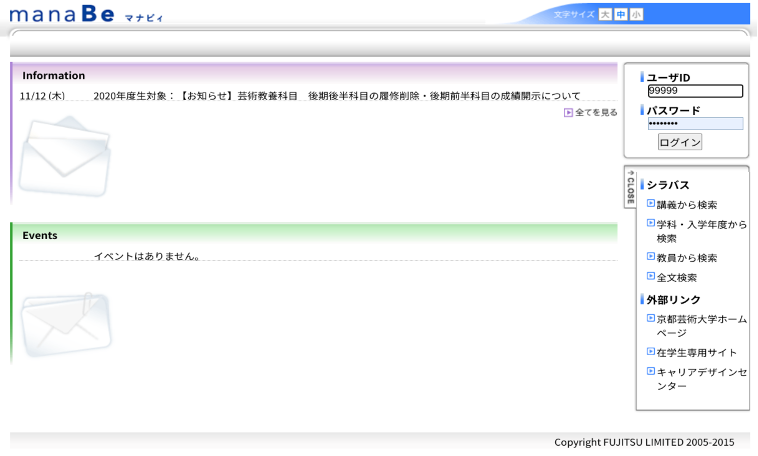
Task: Click the 外部リンク heading
Action: pyautogui.click(x=673, y=300)
